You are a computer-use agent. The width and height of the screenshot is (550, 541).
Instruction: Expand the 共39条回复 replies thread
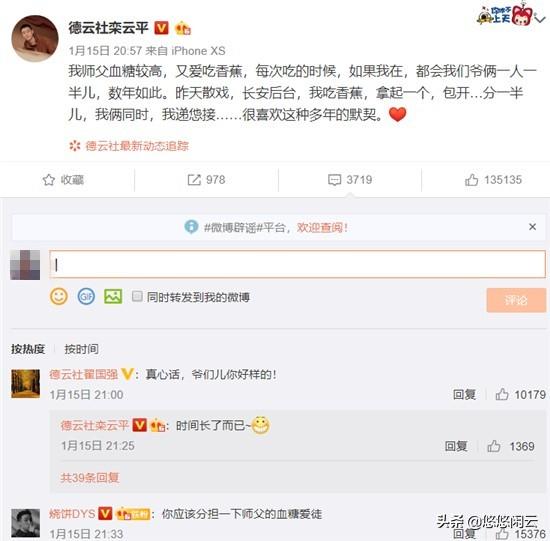90,477
